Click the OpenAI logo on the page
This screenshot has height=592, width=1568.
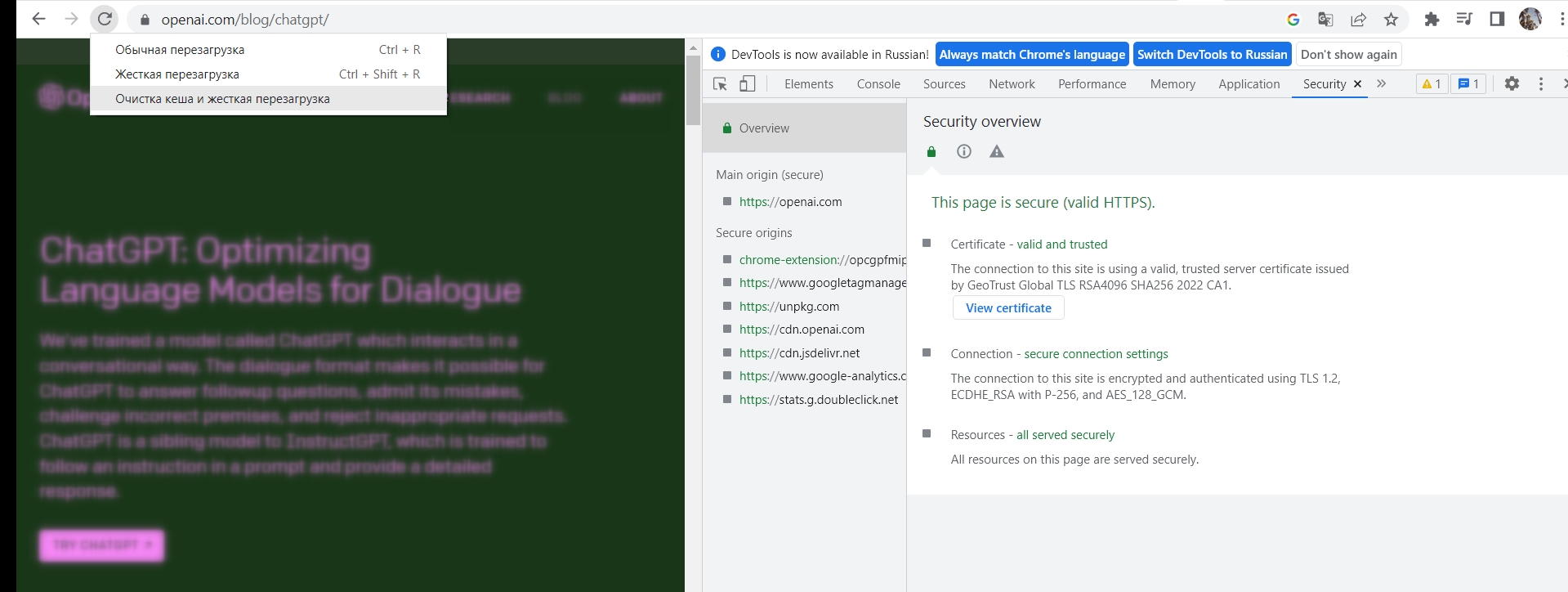(63, 97)
